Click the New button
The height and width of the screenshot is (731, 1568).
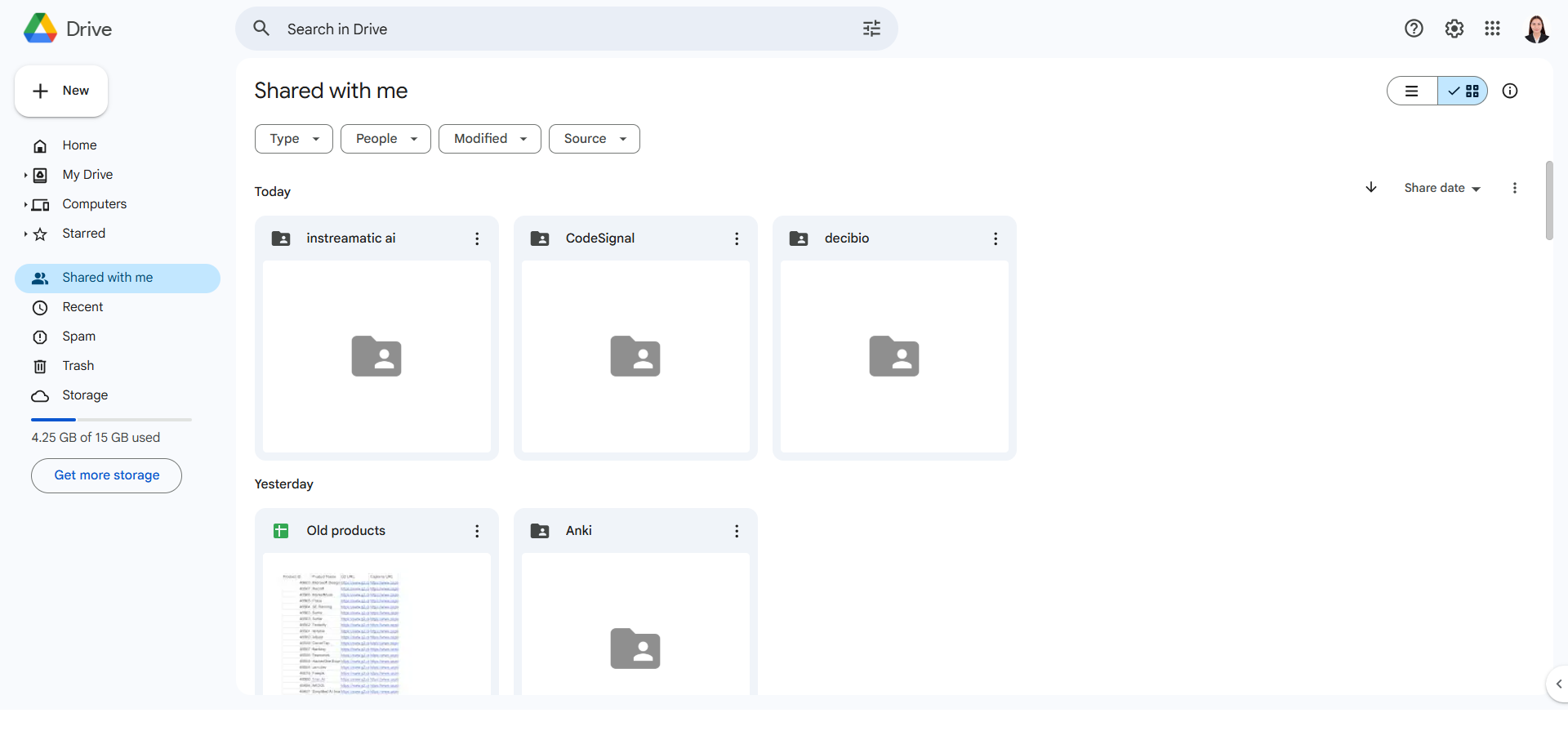click(x=61, y=91)
